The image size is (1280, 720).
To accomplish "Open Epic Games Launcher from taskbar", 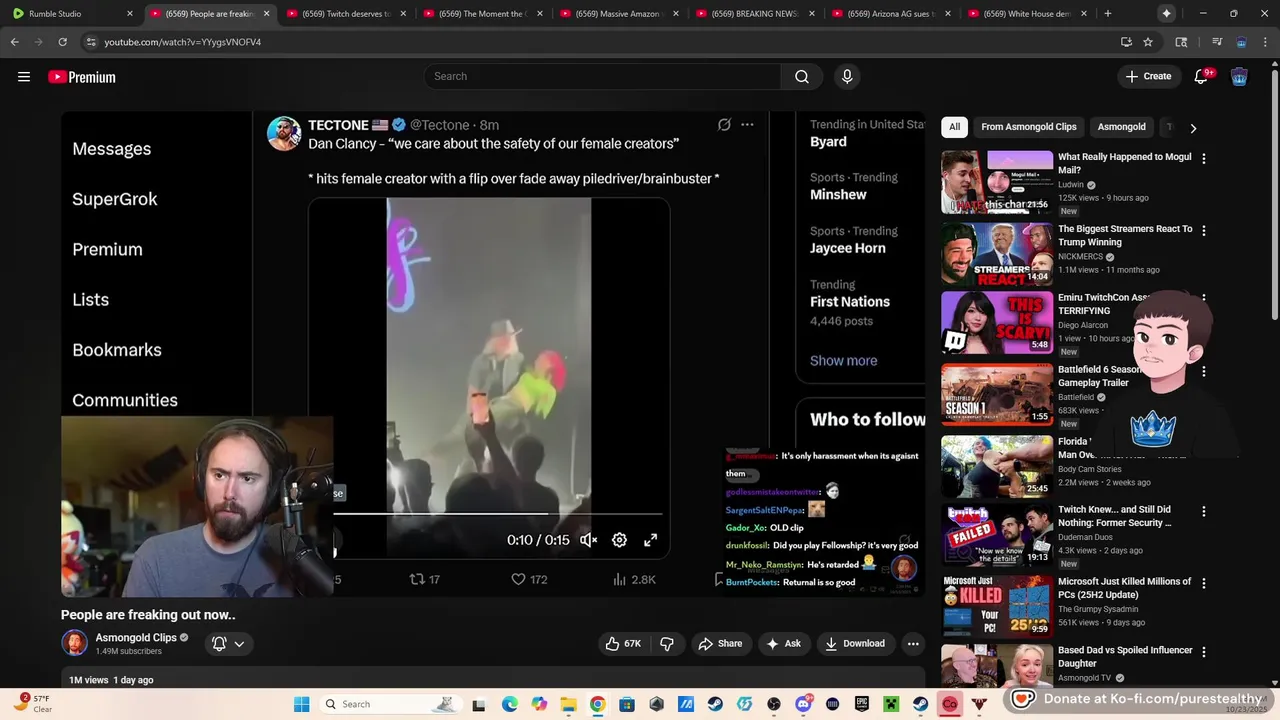I will tap(862, 704).
